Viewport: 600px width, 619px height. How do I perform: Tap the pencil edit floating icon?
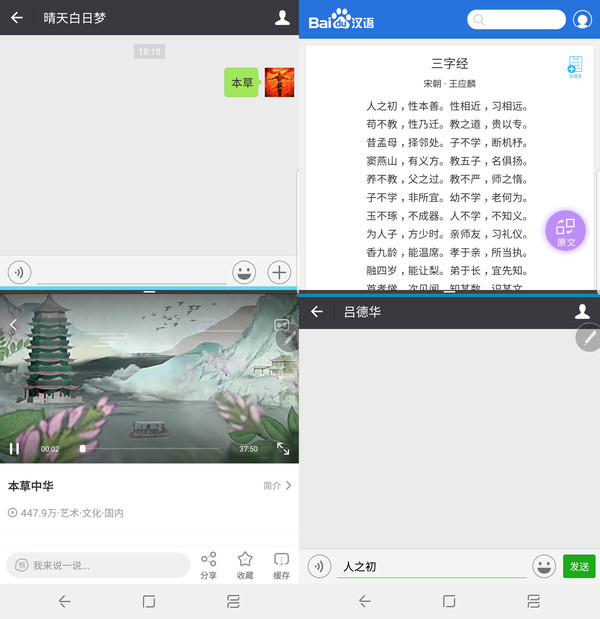pyautogui.click(x=589, y=338)
